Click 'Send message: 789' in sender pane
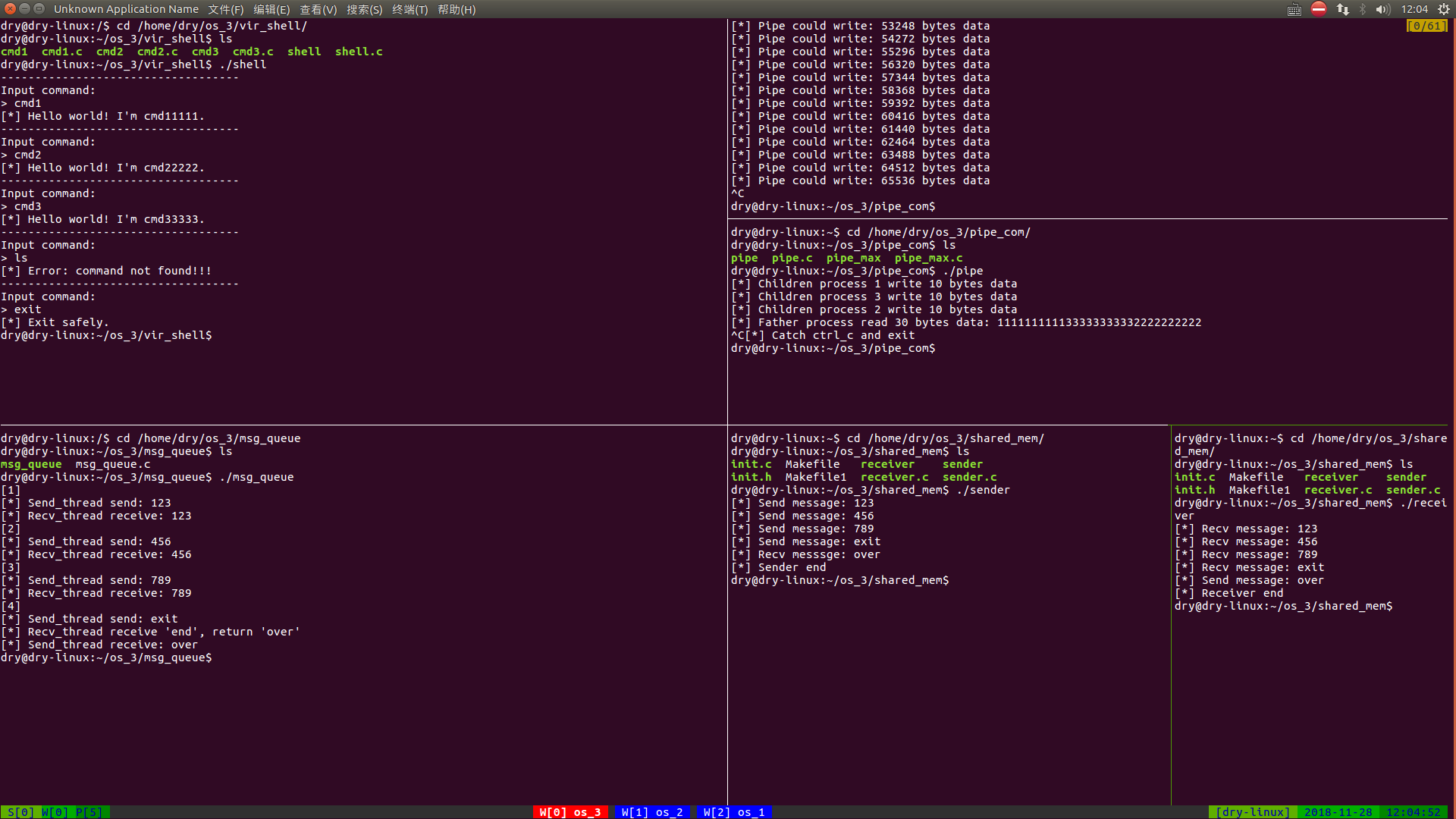 pos(802,529)
